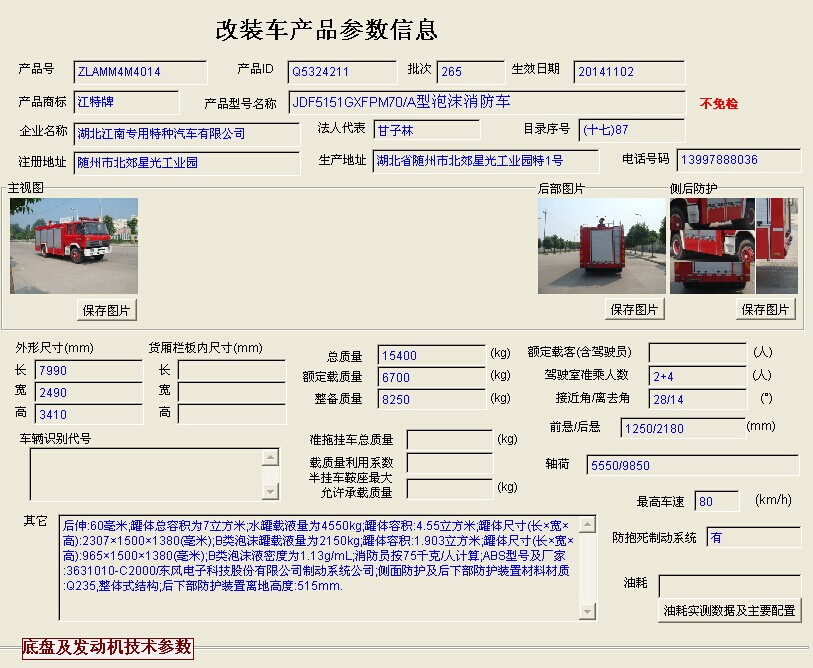Focus the 产品ID field with Q5324211
The image size is (813, 668).
(342, 72)
